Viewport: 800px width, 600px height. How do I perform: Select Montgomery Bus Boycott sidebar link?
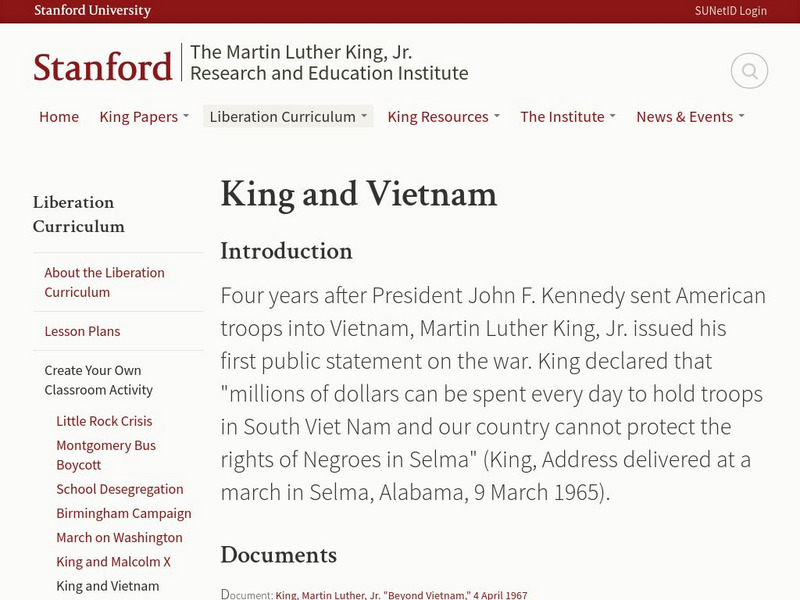click(106, 455)
